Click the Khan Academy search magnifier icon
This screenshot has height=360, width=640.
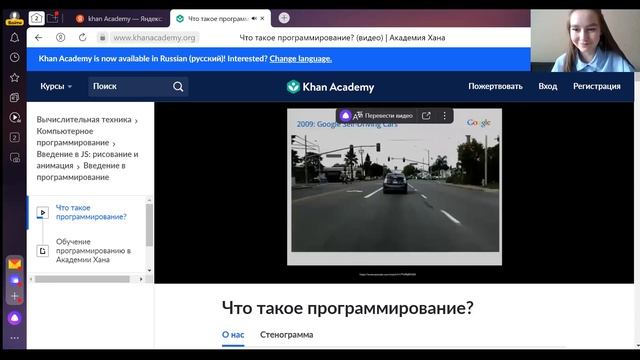(178, 87)
